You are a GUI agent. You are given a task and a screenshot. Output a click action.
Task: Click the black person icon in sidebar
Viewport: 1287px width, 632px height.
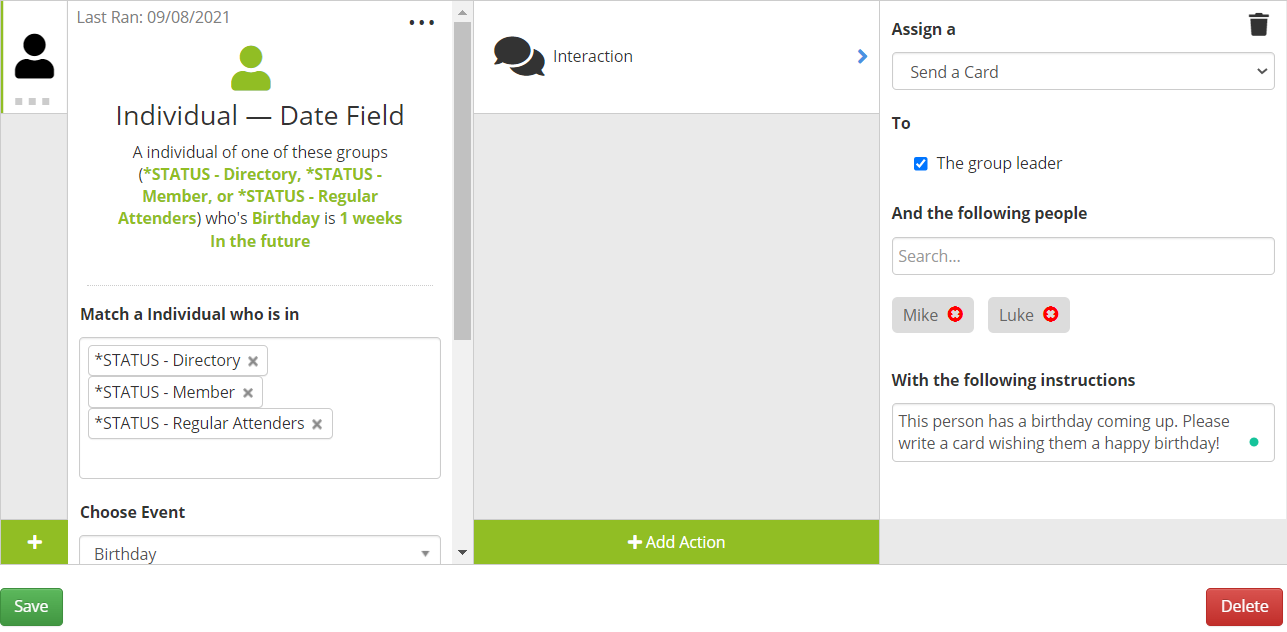pyautogui.click(x=34, y=56)
